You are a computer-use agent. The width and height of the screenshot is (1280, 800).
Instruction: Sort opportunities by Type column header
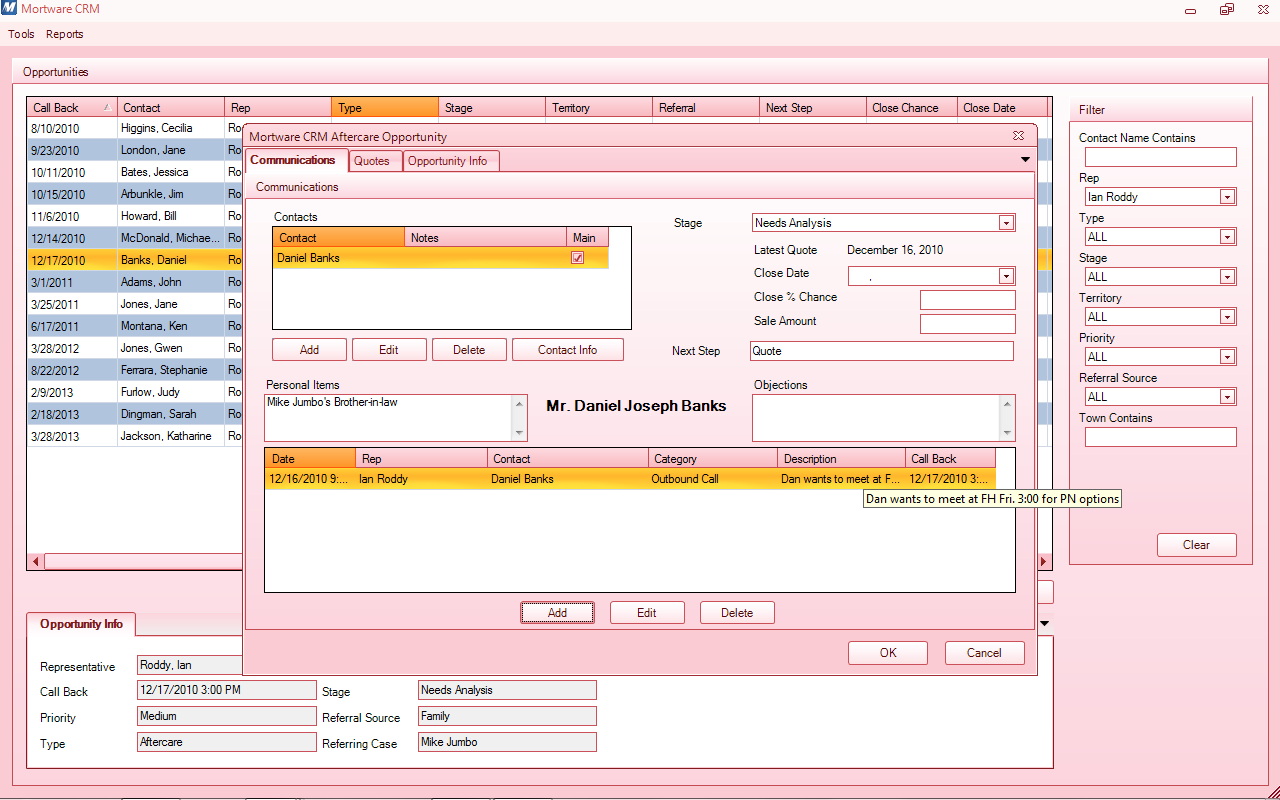point(385,108)
